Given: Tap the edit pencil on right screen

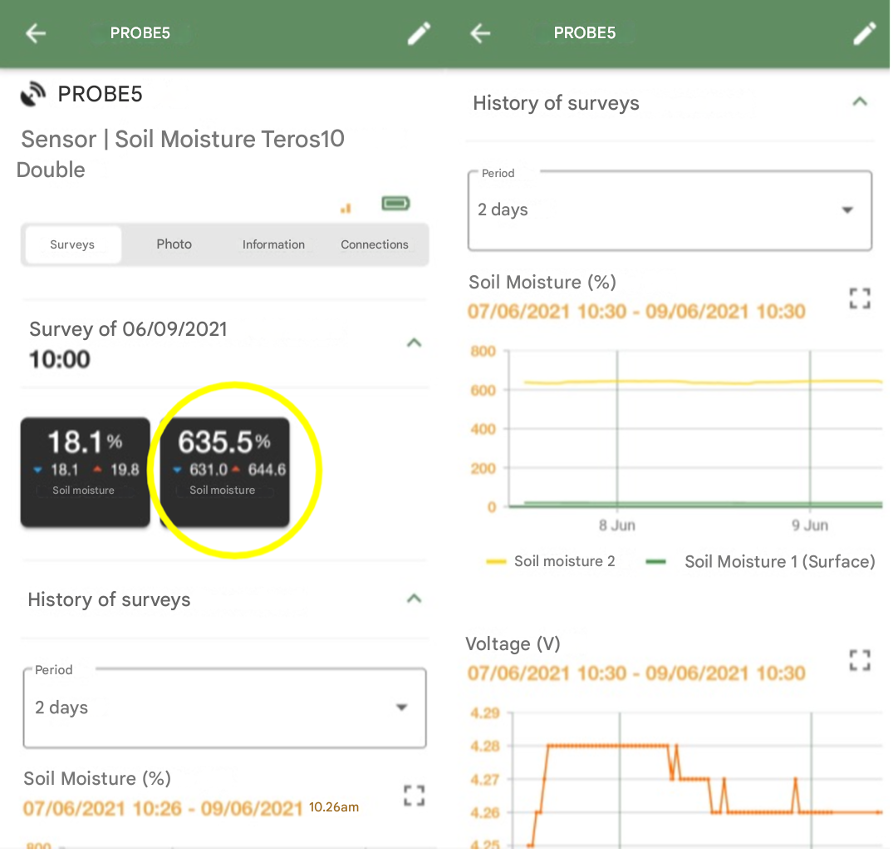Looking at the screenshot, I should pos(864,33).
